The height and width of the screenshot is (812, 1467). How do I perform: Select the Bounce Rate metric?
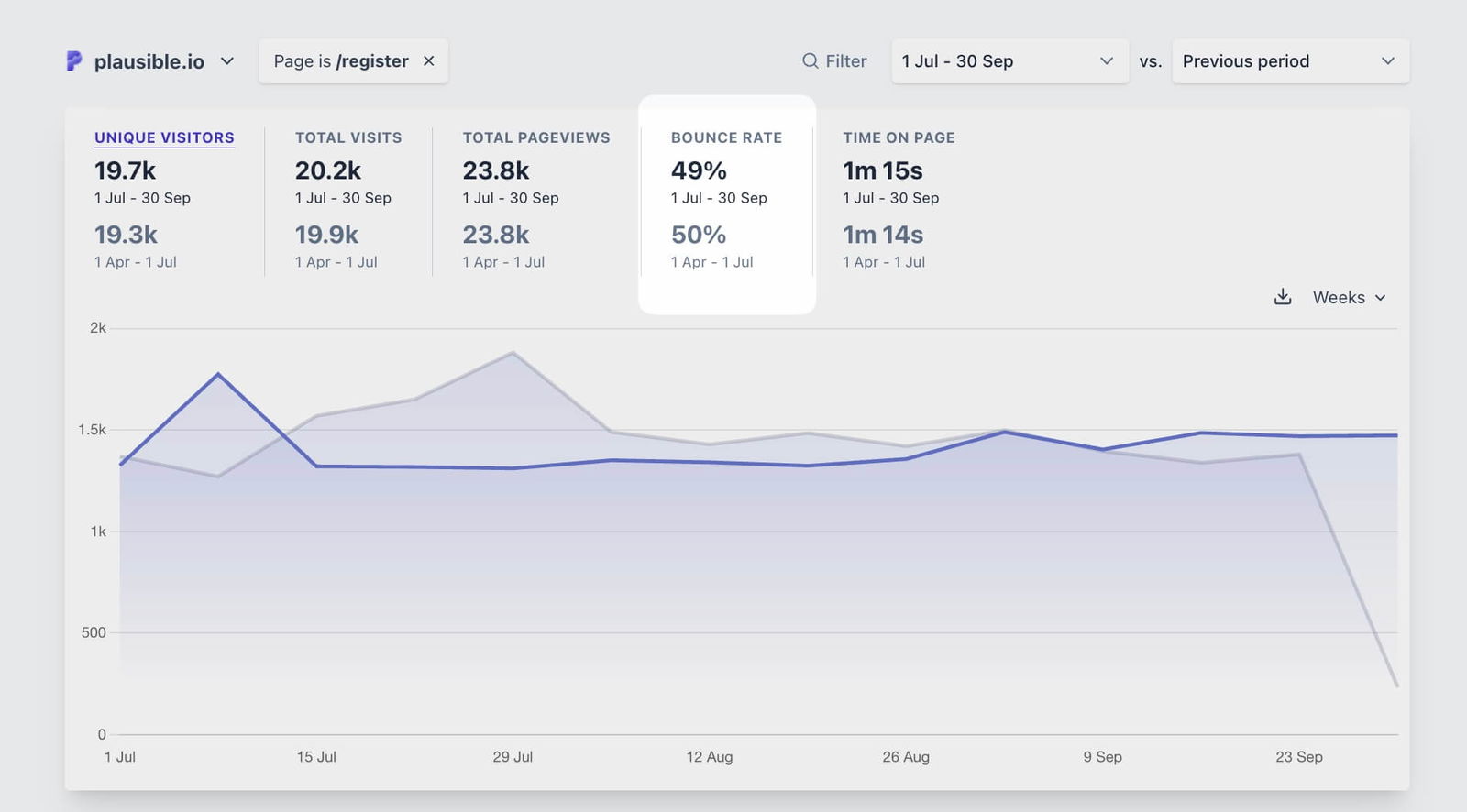coord(726,137)
